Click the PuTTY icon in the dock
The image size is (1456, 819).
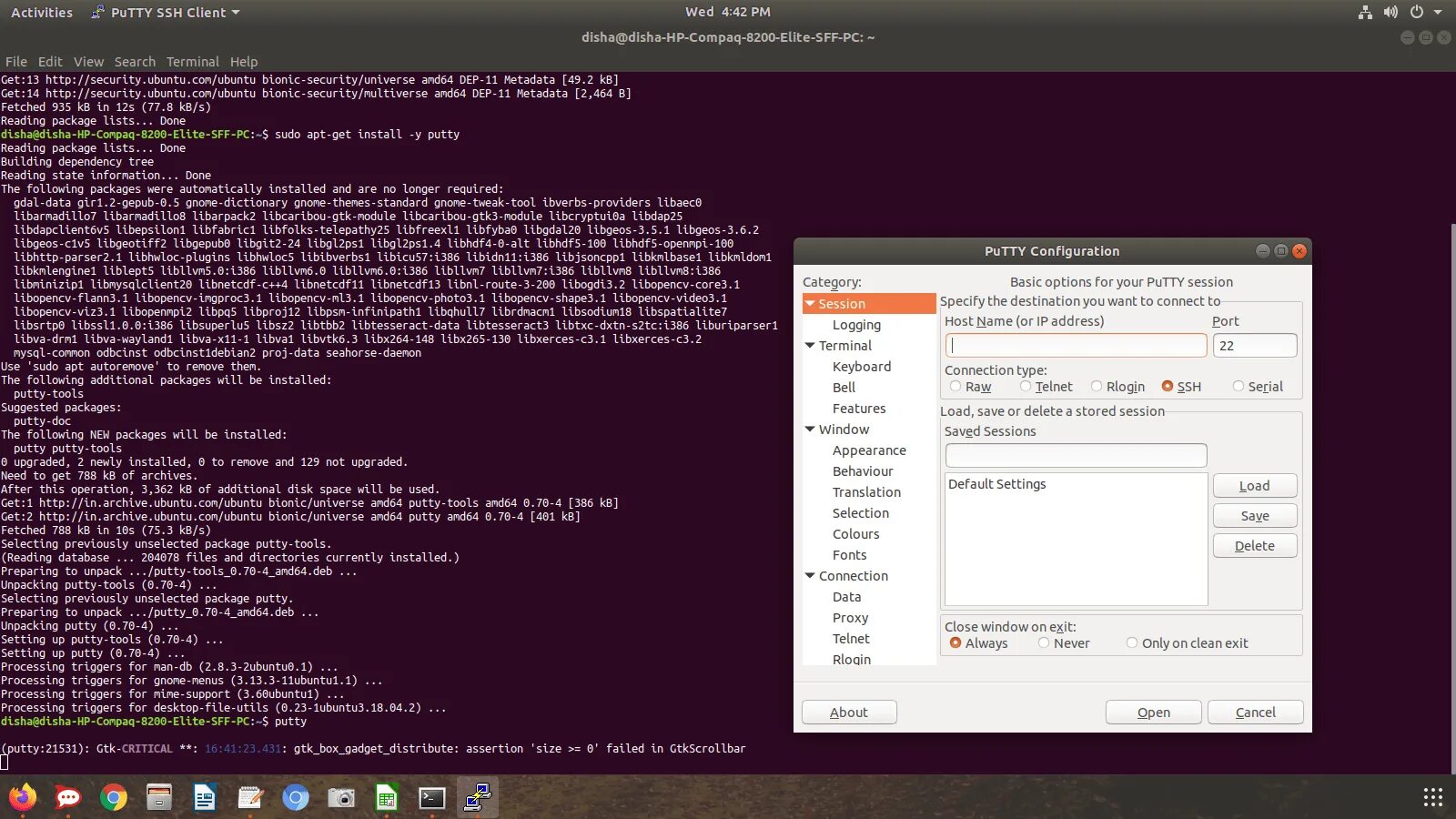pyautogui.click(x=478, y=798)
